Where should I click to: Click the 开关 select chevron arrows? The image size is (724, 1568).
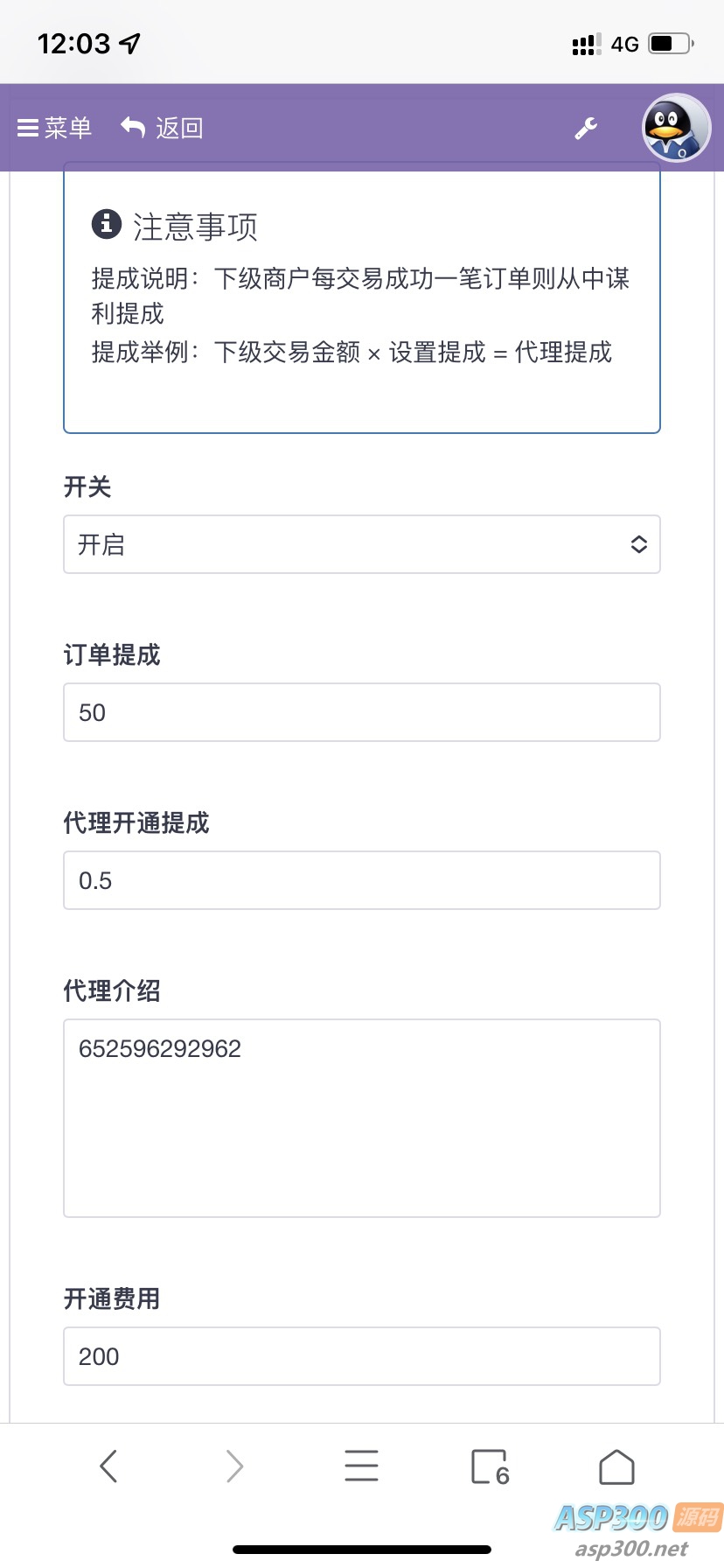coord(639,544)
